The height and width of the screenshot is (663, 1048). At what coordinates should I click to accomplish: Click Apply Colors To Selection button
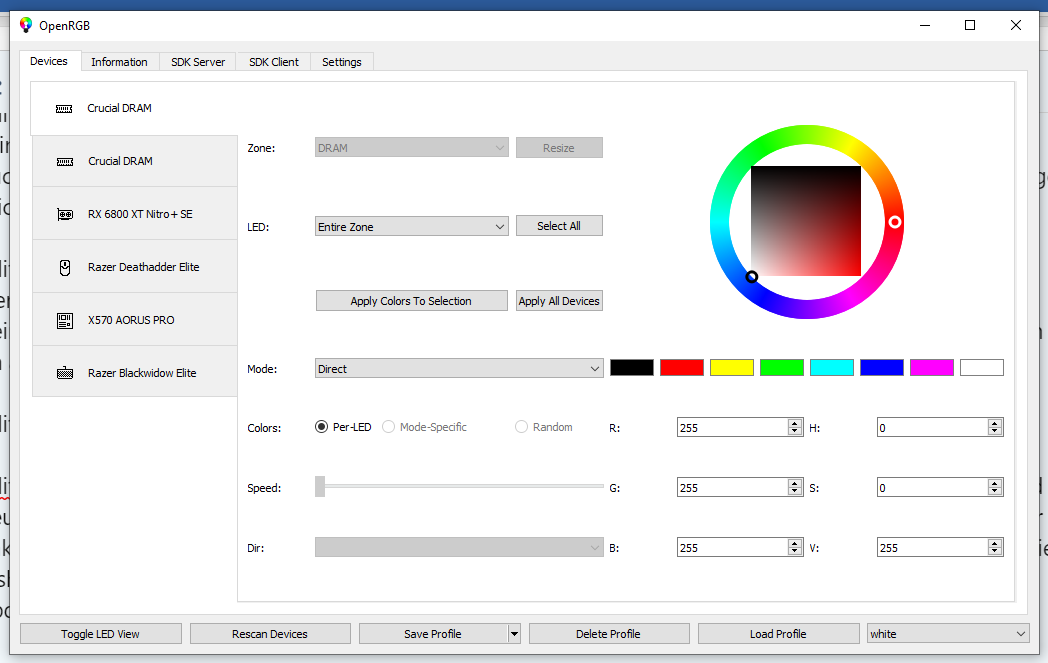click(x=412, y=301)
